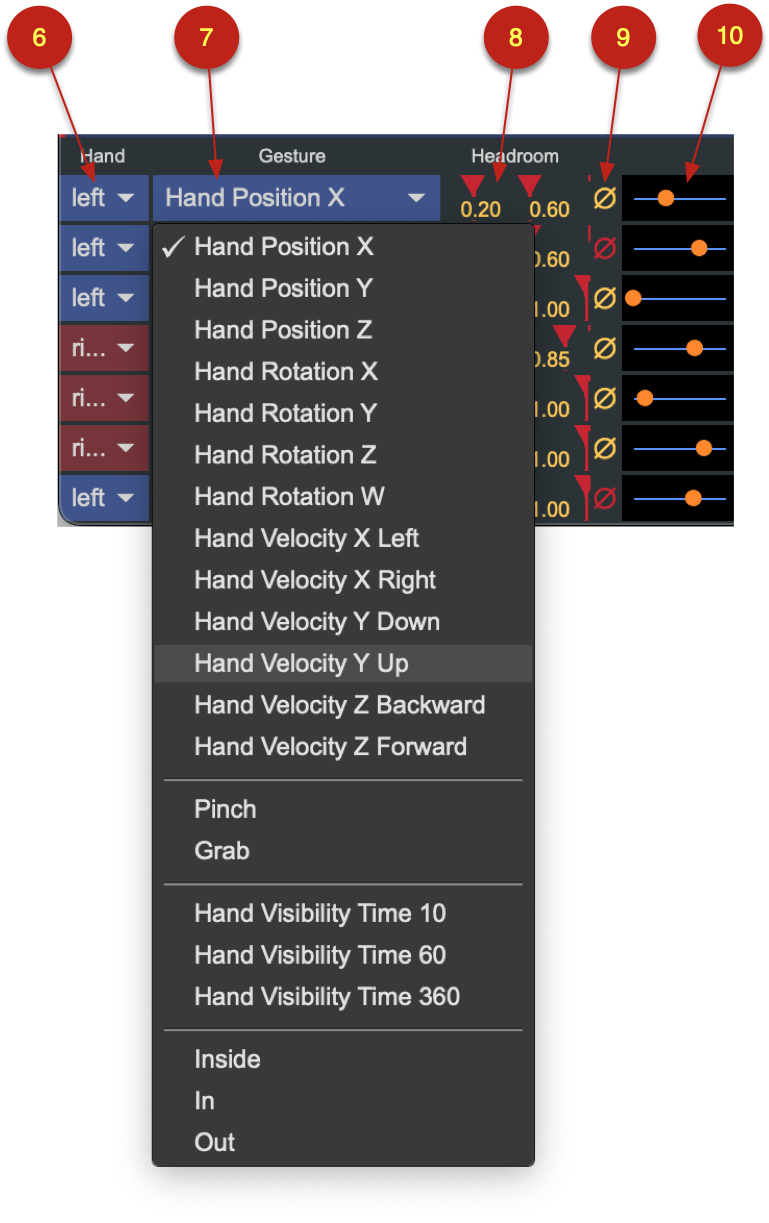Click the yellow invert icon in third row
Image resolution: width=769 pixels, height=1223 pixels.
604,298
